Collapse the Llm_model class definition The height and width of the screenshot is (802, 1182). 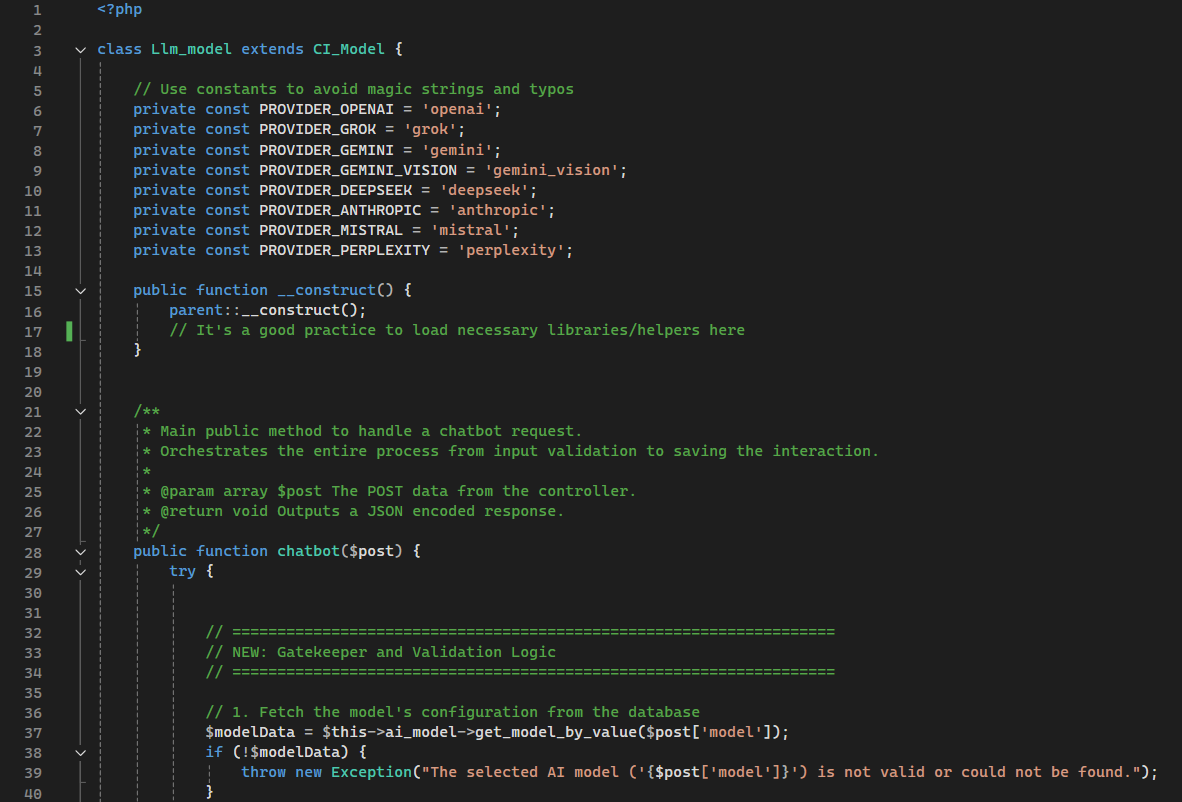click(x=80, y=49)
